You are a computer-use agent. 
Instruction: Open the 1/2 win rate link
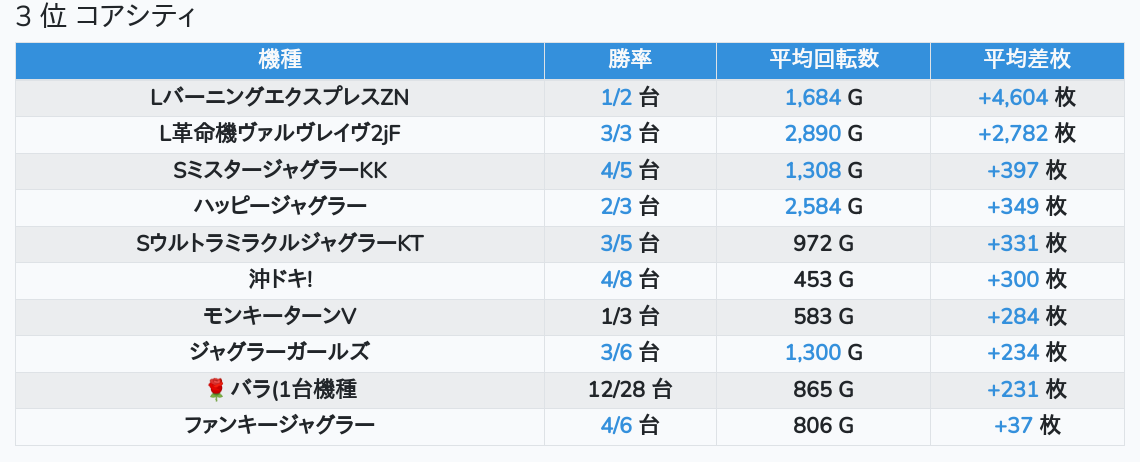point(617,97)
